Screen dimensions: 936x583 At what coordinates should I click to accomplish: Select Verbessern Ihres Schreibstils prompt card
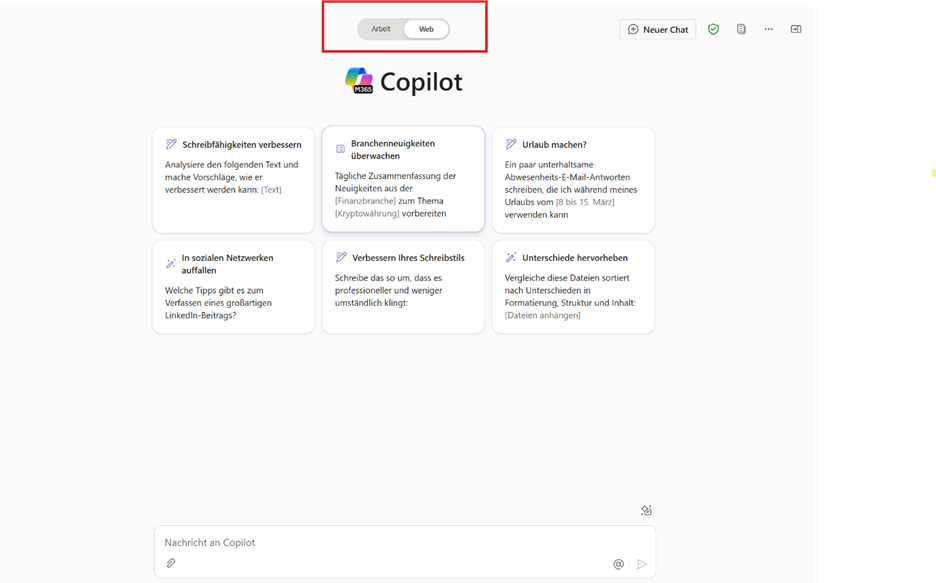coord(403,287)
